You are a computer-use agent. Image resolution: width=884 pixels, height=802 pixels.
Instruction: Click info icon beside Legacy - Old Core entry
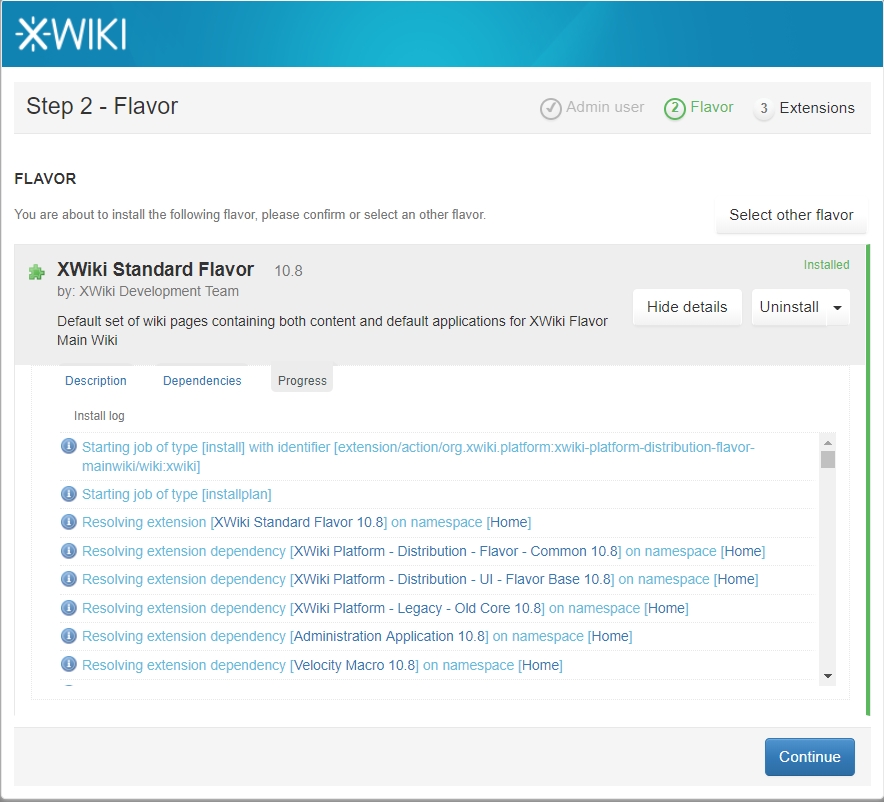(x=69, y=608)
